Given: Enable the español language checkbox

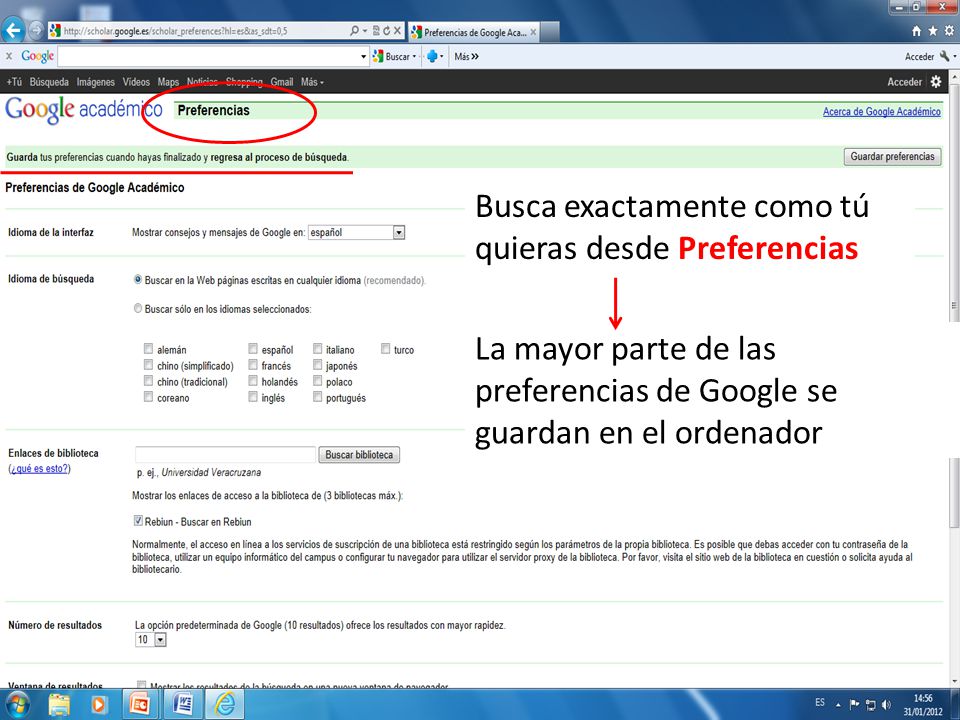Looking at the screenshot, I should (253, 349).
